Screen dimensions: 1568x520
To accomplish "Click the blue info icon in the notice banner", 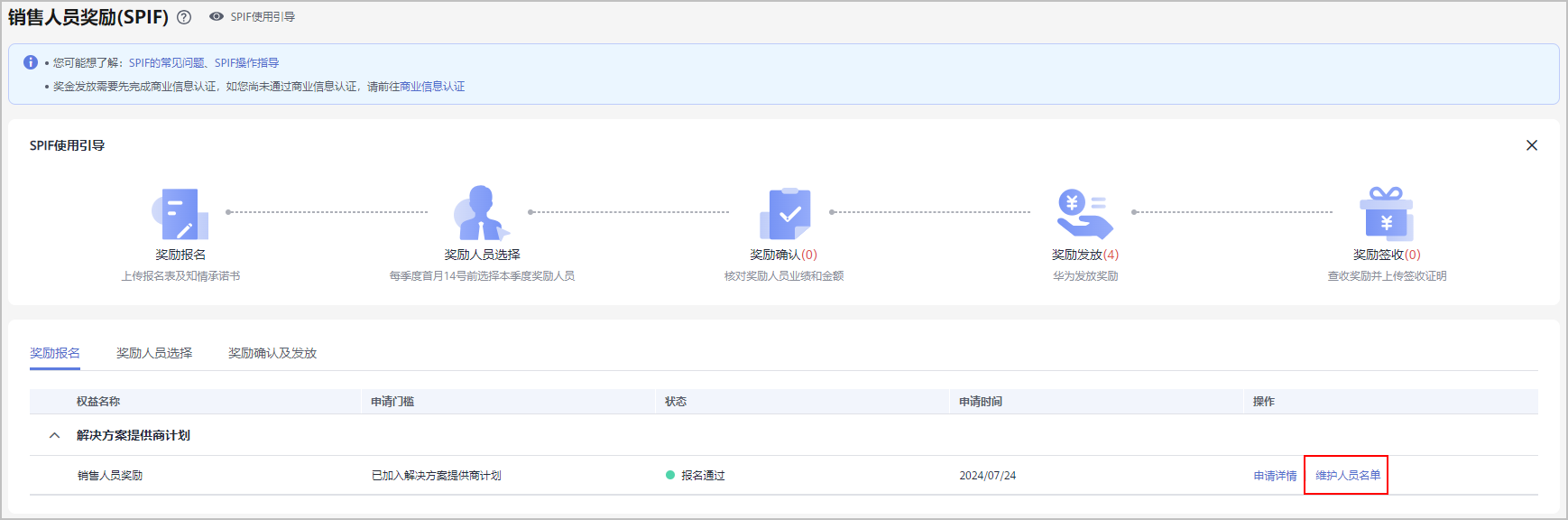I will (x=31, y=62).
